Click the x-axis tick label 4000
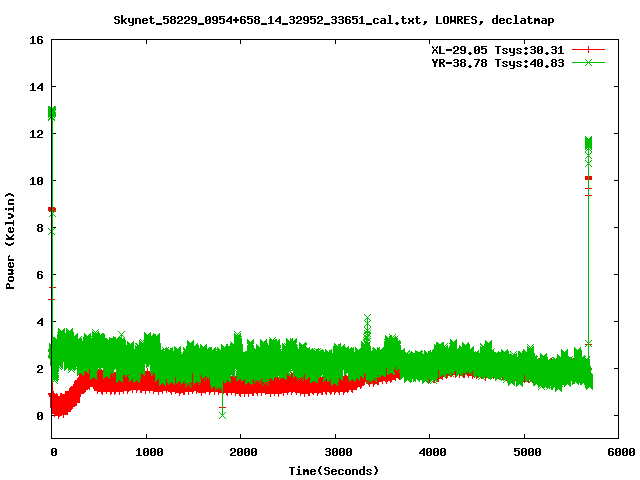This screenshot has width=640, height=480. click(432, 452)
